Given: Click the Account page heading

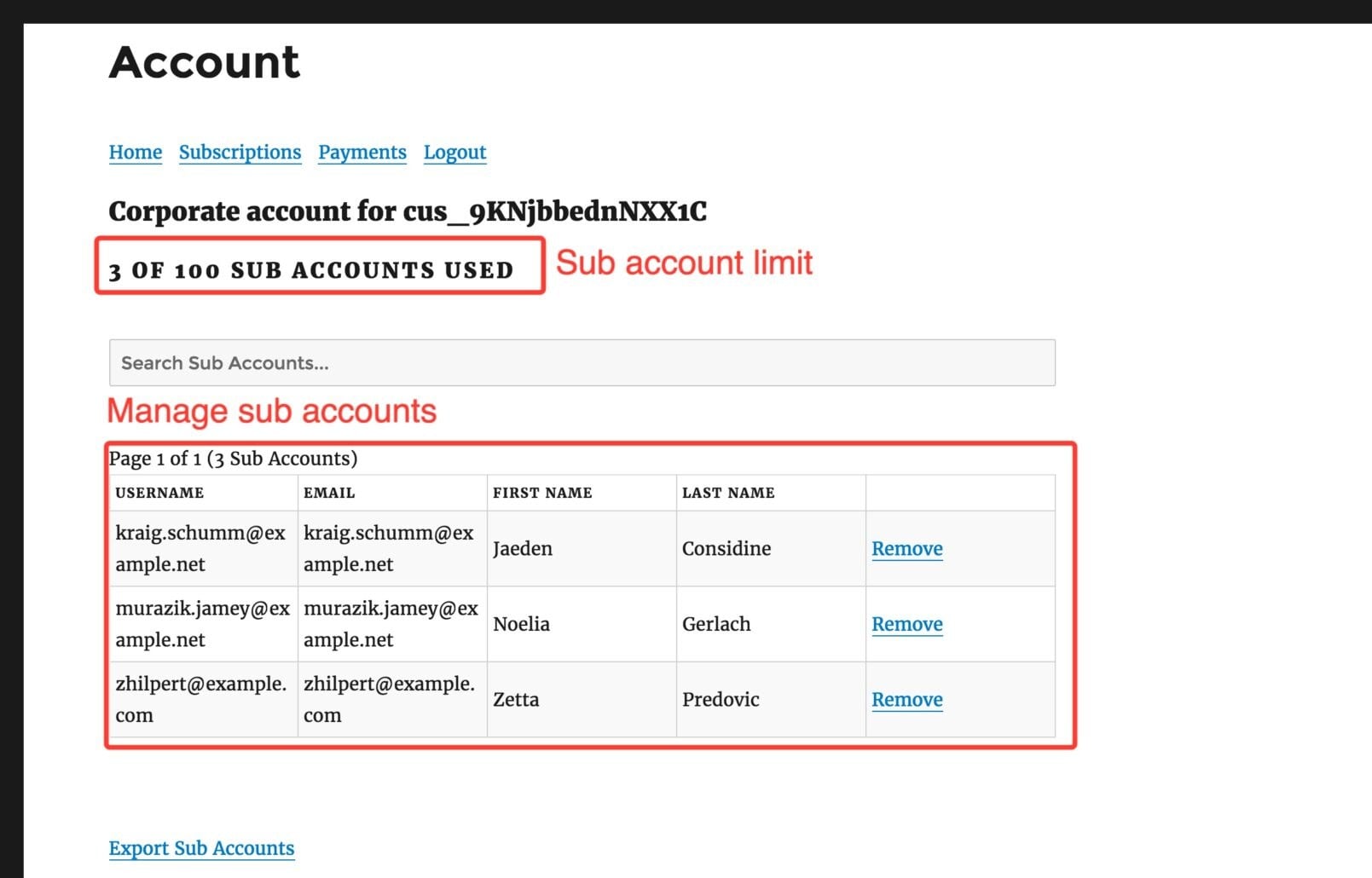Looking at the screenshot, I should pyautogui.click(x=204, y=63).
